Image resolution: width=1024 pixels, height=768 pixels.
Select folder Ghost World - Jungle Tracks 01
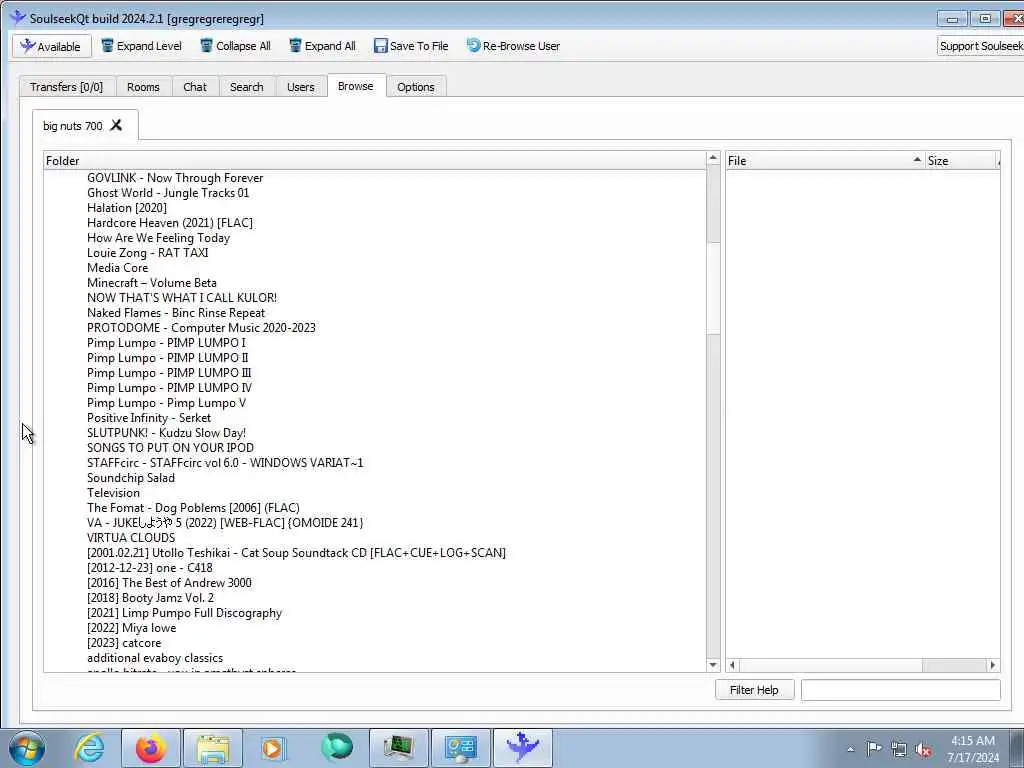coord(168,193)
